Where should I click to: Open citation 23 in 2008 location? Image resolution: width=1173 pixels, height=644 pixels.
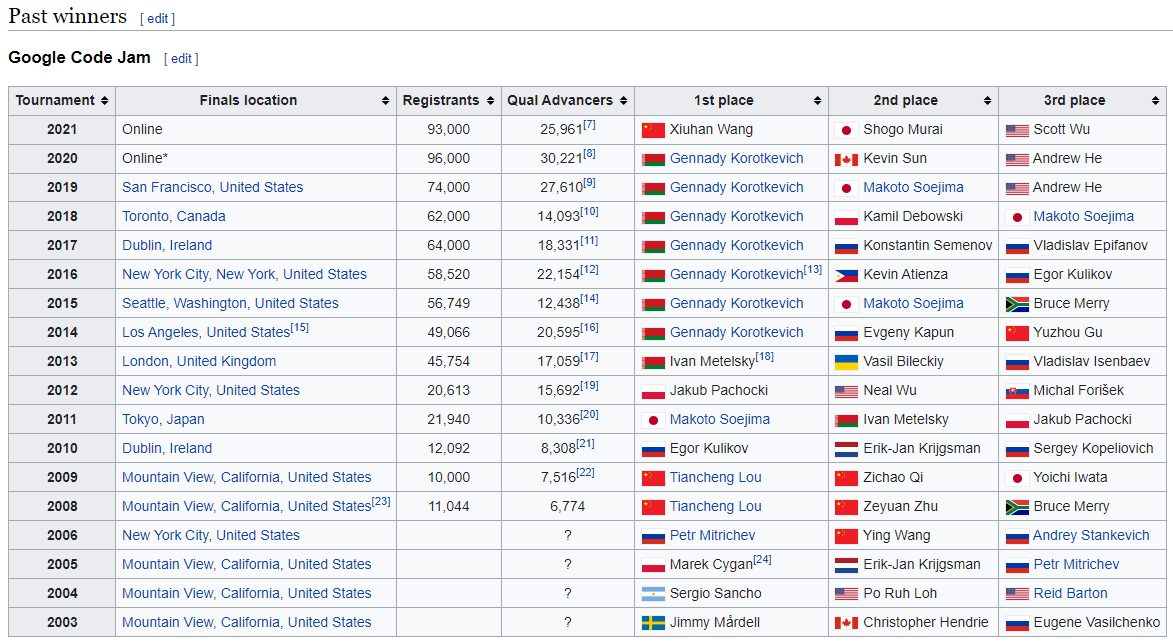point(381,501)
